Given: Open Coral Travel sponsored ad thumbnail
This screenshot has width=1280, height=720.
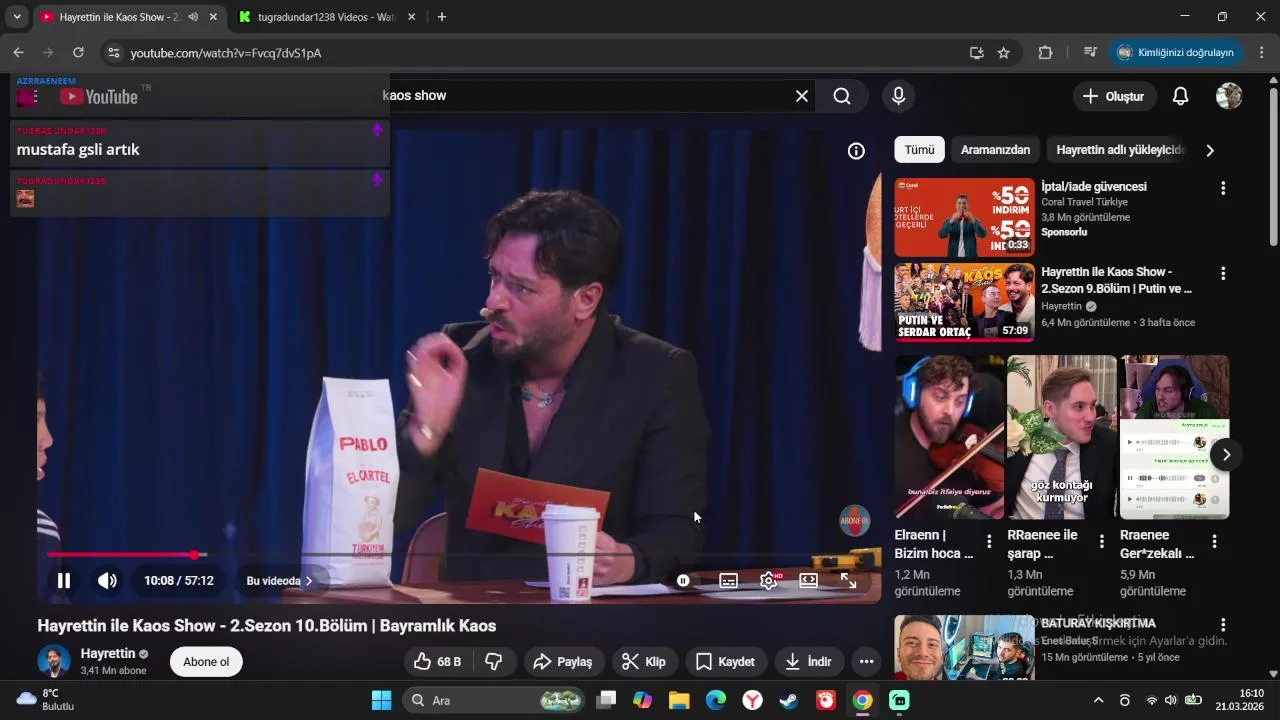Looking at the screenshot, I should (964, 218).
